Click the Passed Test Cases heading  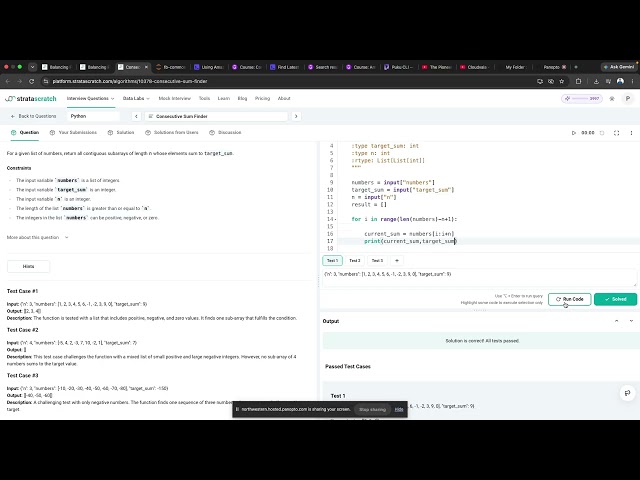click(348, 367)
